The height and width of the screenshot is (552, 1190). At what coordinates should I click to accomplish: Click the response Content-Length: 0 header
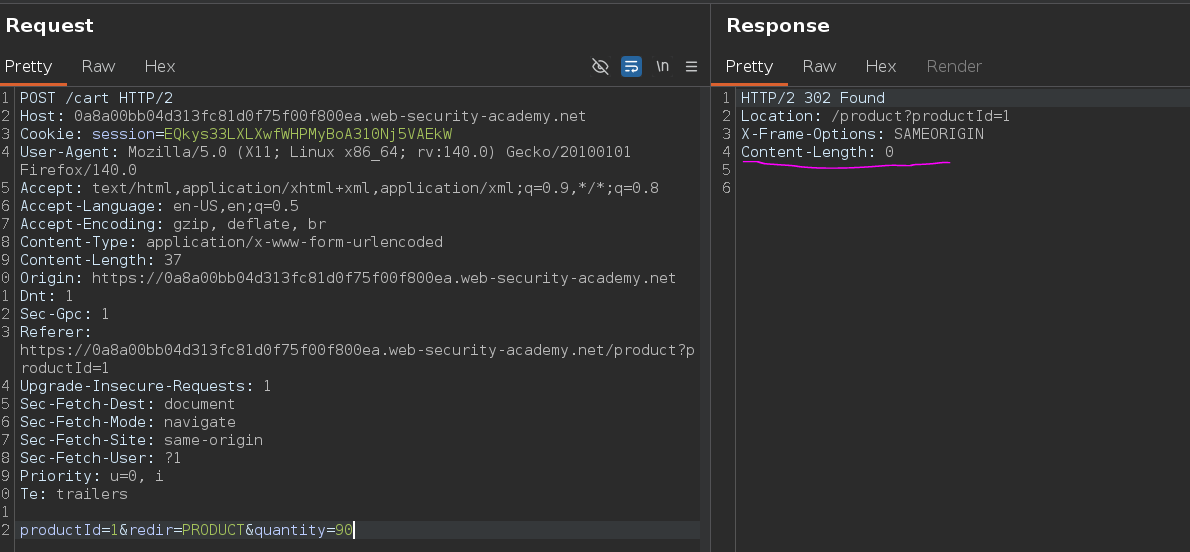coord(817,153)
